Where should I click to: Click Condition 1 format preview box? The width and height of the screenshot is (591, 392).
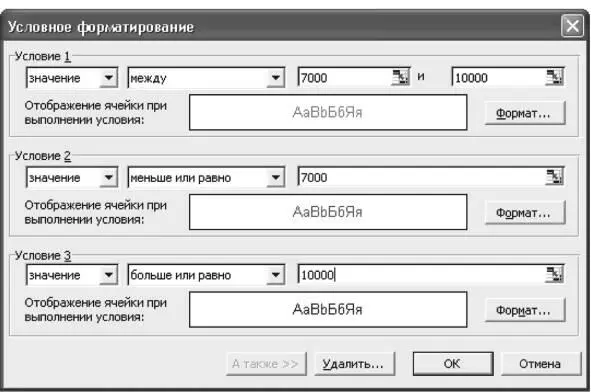pos(328,112)
